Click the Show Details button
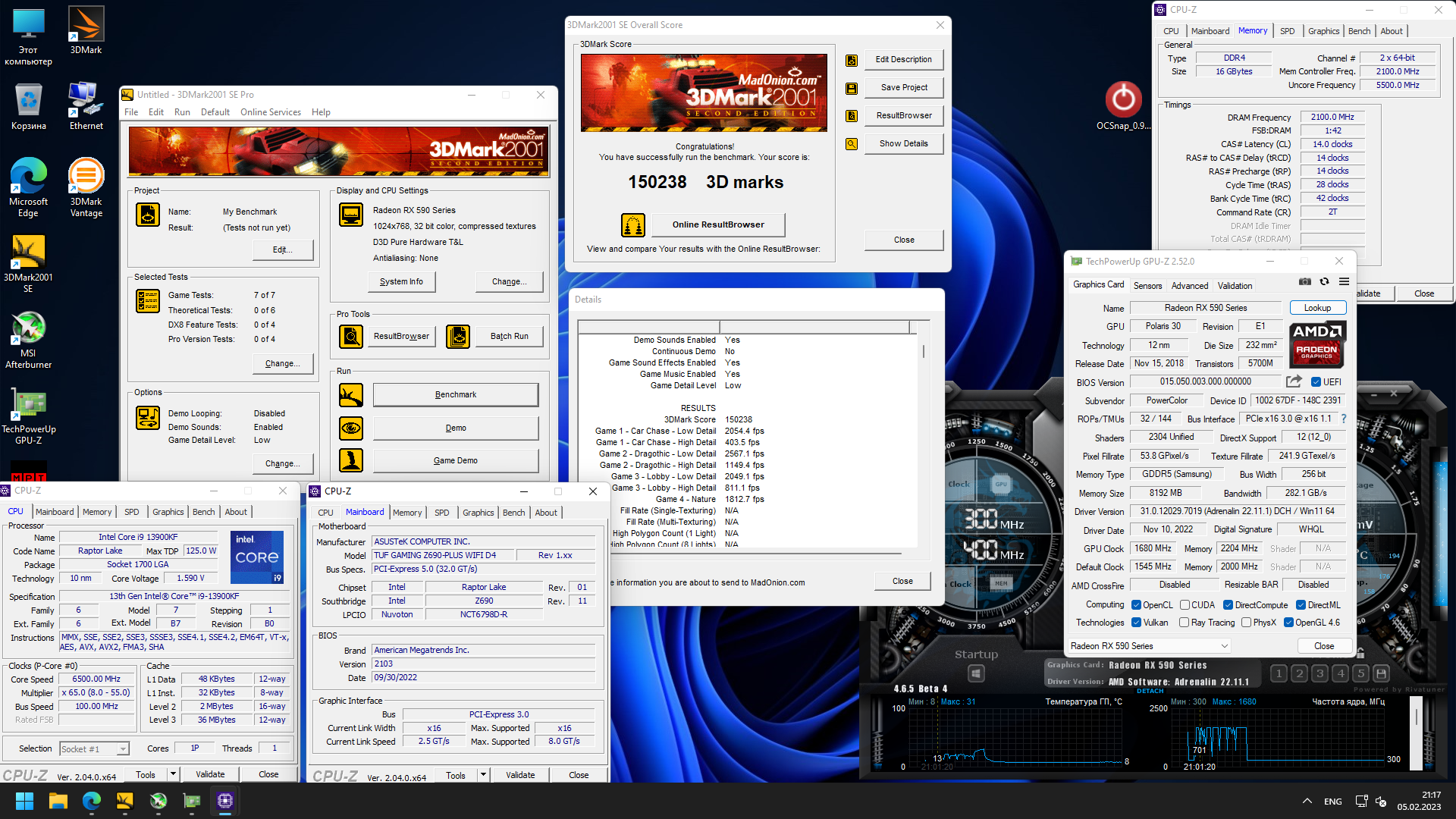Screen dimensions: 1456x819 point(903,143)
